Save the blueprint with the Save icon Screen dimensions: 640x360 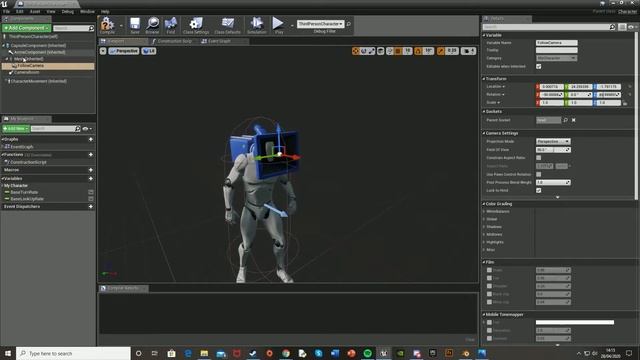click(135, 25)
